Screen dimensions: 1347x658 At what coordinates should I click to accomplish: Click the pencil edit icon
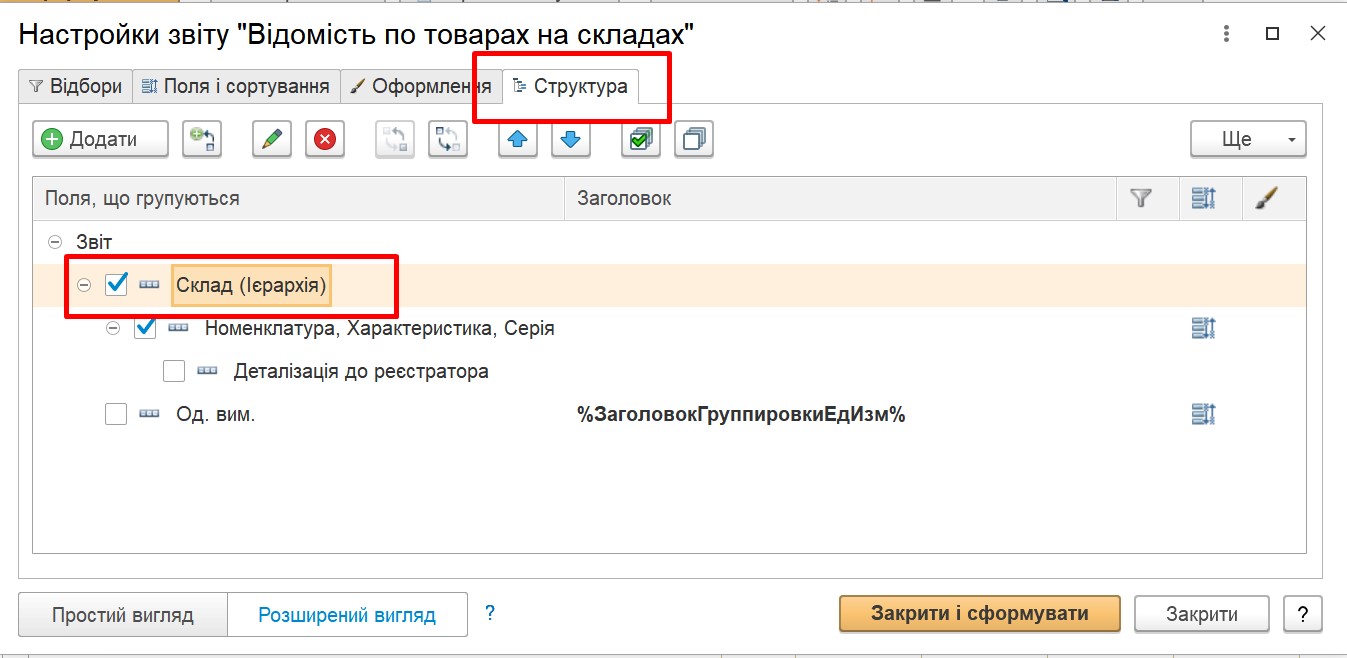point(272,140)
